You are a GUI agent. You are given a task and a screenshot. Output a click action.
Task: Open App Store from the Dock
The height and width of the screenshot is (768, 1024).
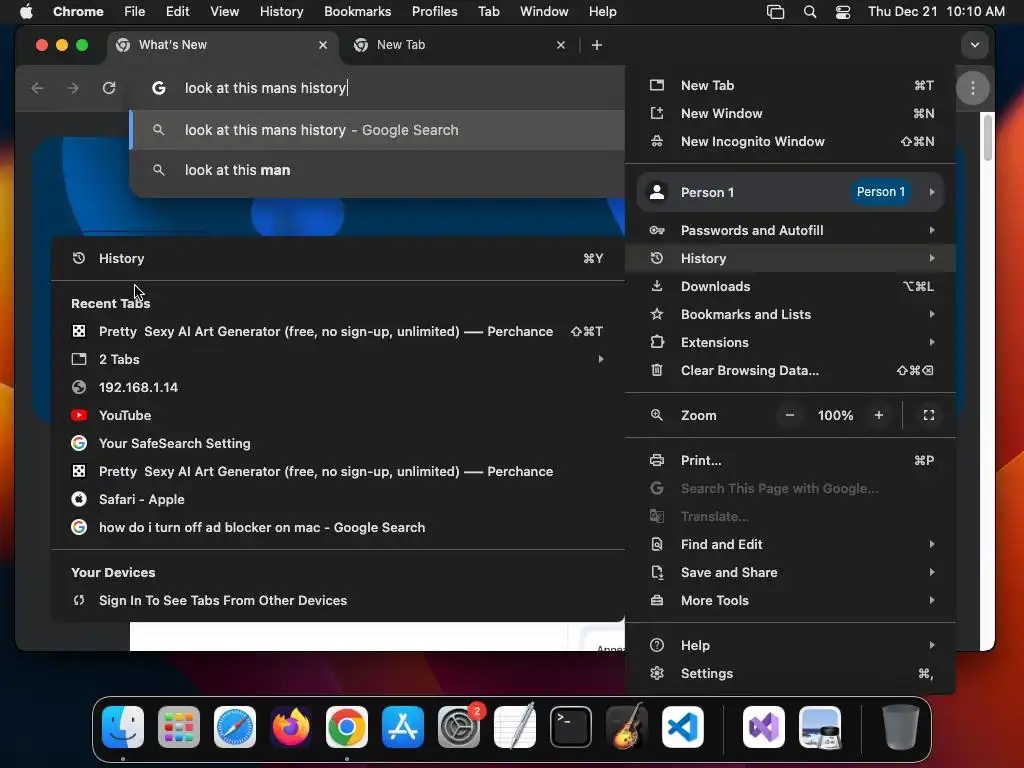[x=403, y=727]
